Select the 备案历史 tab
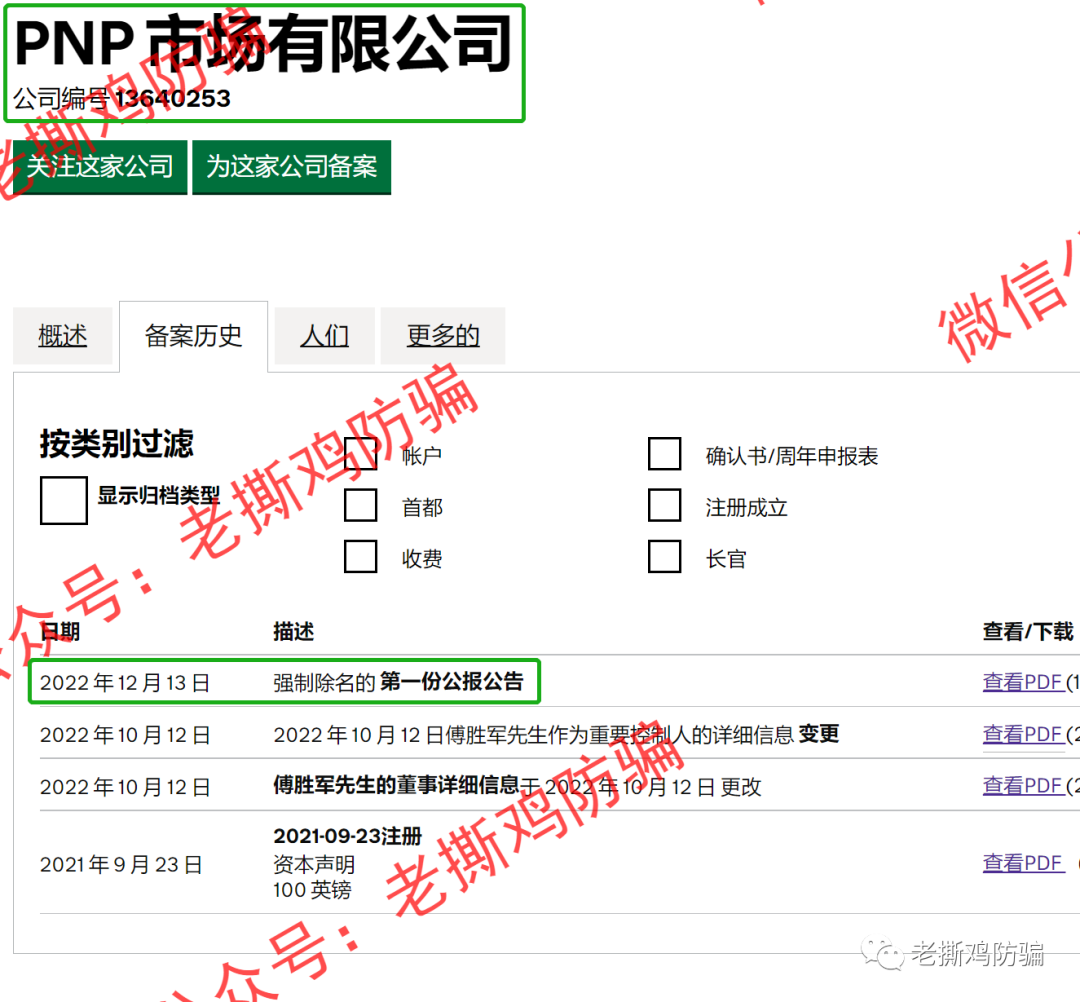This screenshot has height=1002, width=1080. 194,336
